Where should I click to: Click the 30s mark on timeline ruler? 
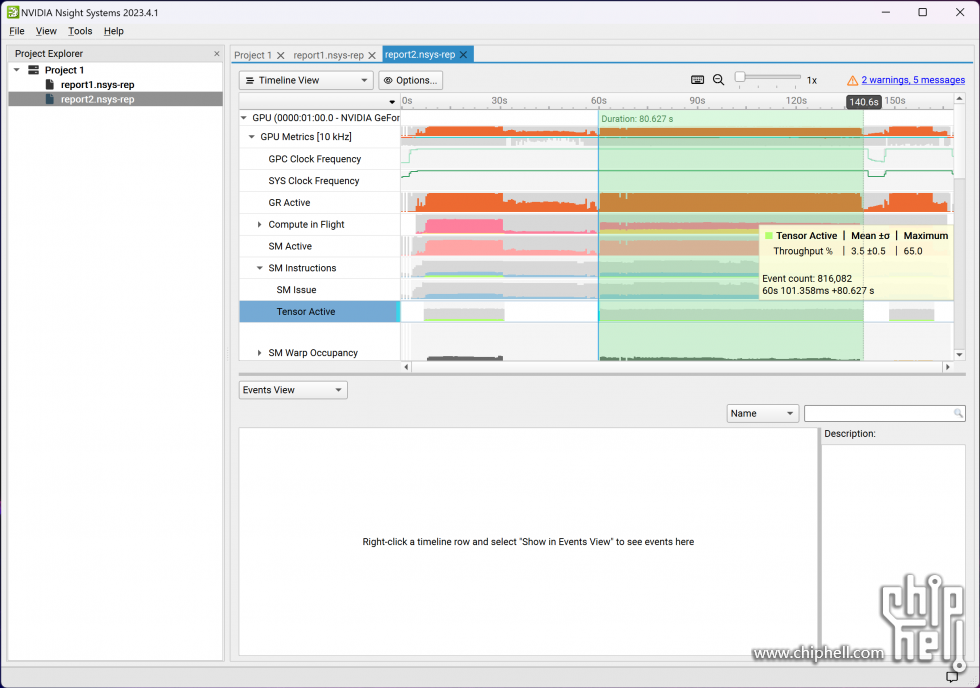coord(499,101)
